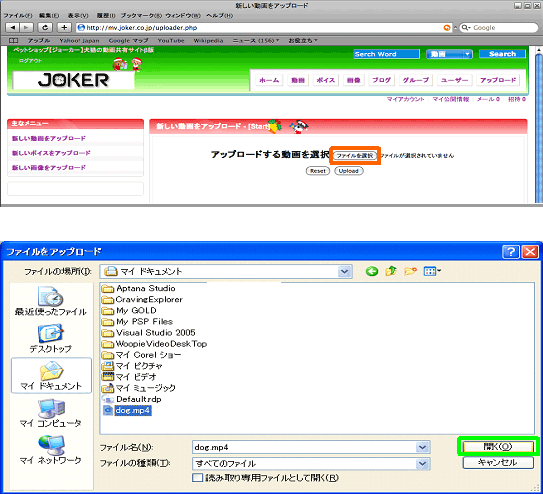Select the マイ ビデオ folder

[130, 377]
